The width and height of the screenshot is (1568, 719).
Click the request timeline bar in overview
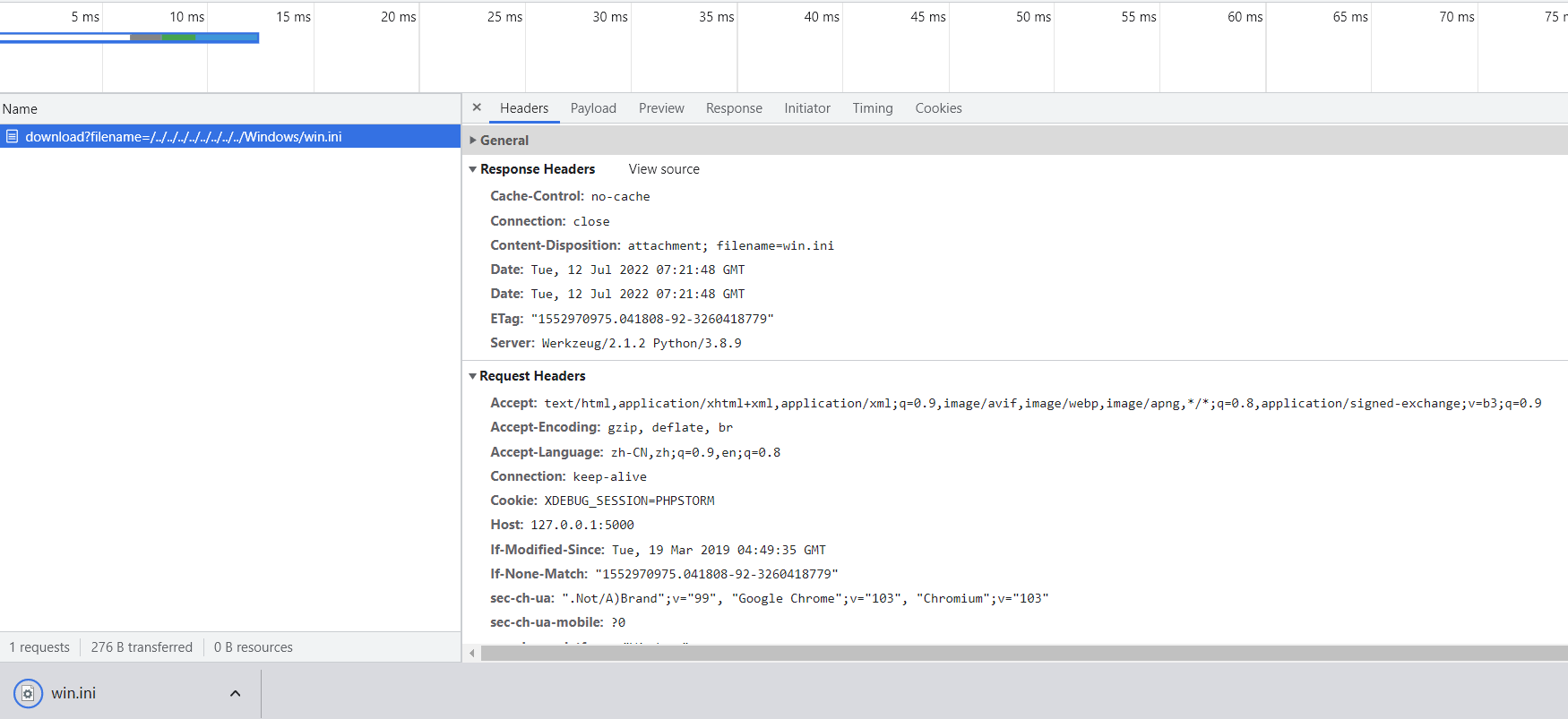pyautogui.click(x=129, y=38)
